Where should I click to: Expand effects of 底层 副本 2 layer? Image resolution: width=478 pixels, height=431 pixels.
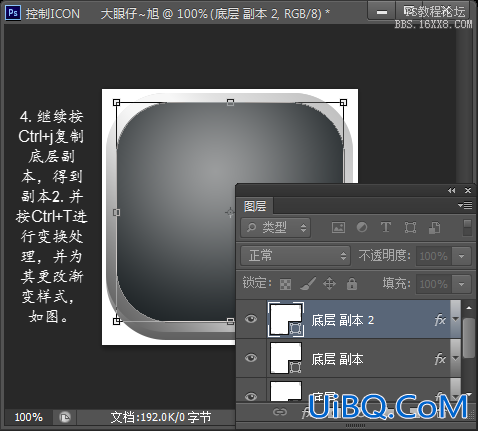pyautogui.click(x=455, y=319)
